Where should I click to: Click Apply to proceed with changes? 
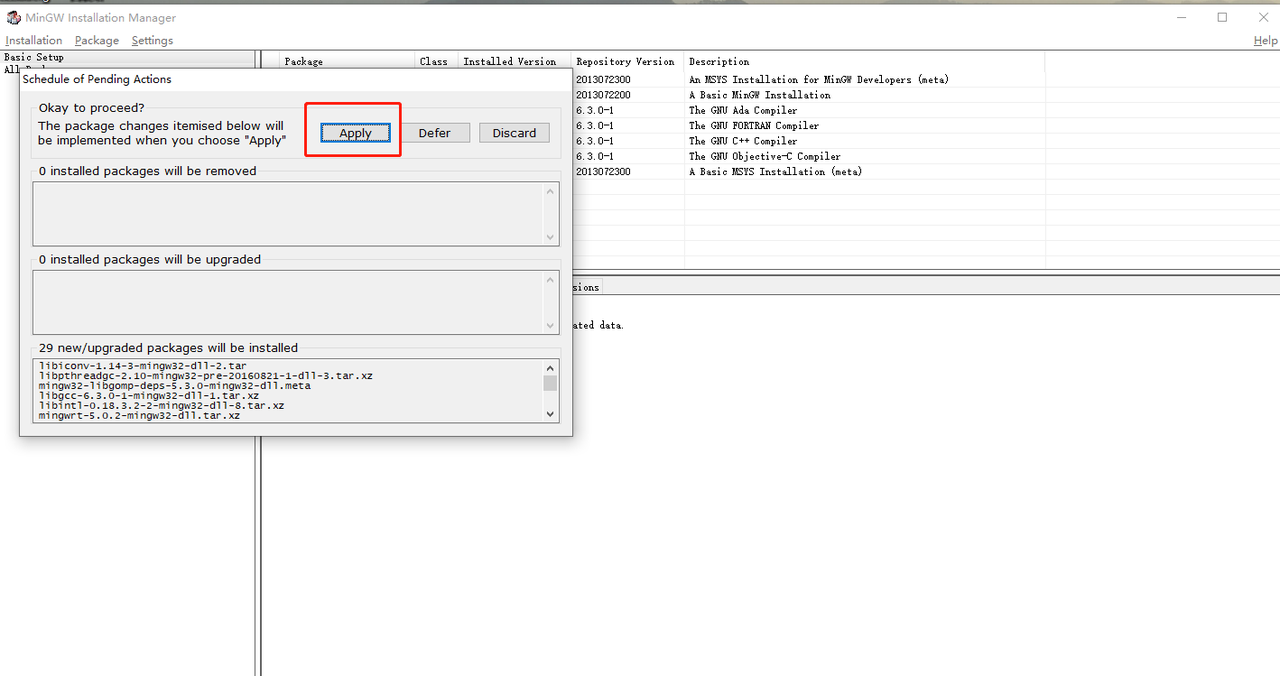point(355,133)
